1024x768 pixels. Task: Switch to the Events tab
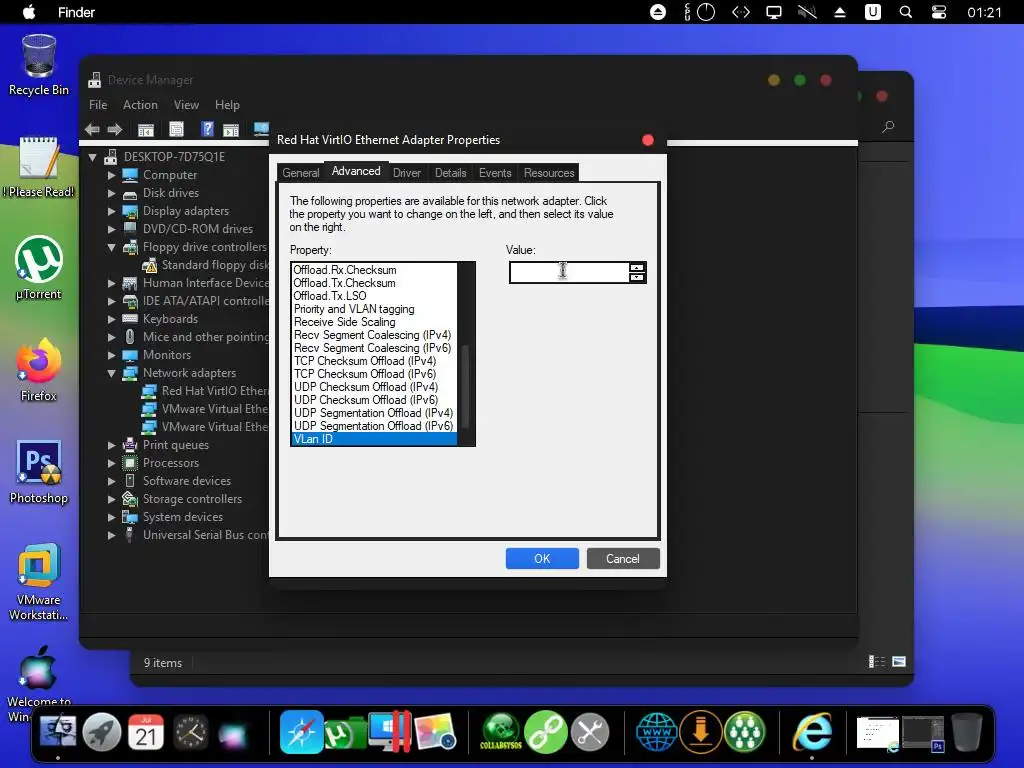click(495, 173)
